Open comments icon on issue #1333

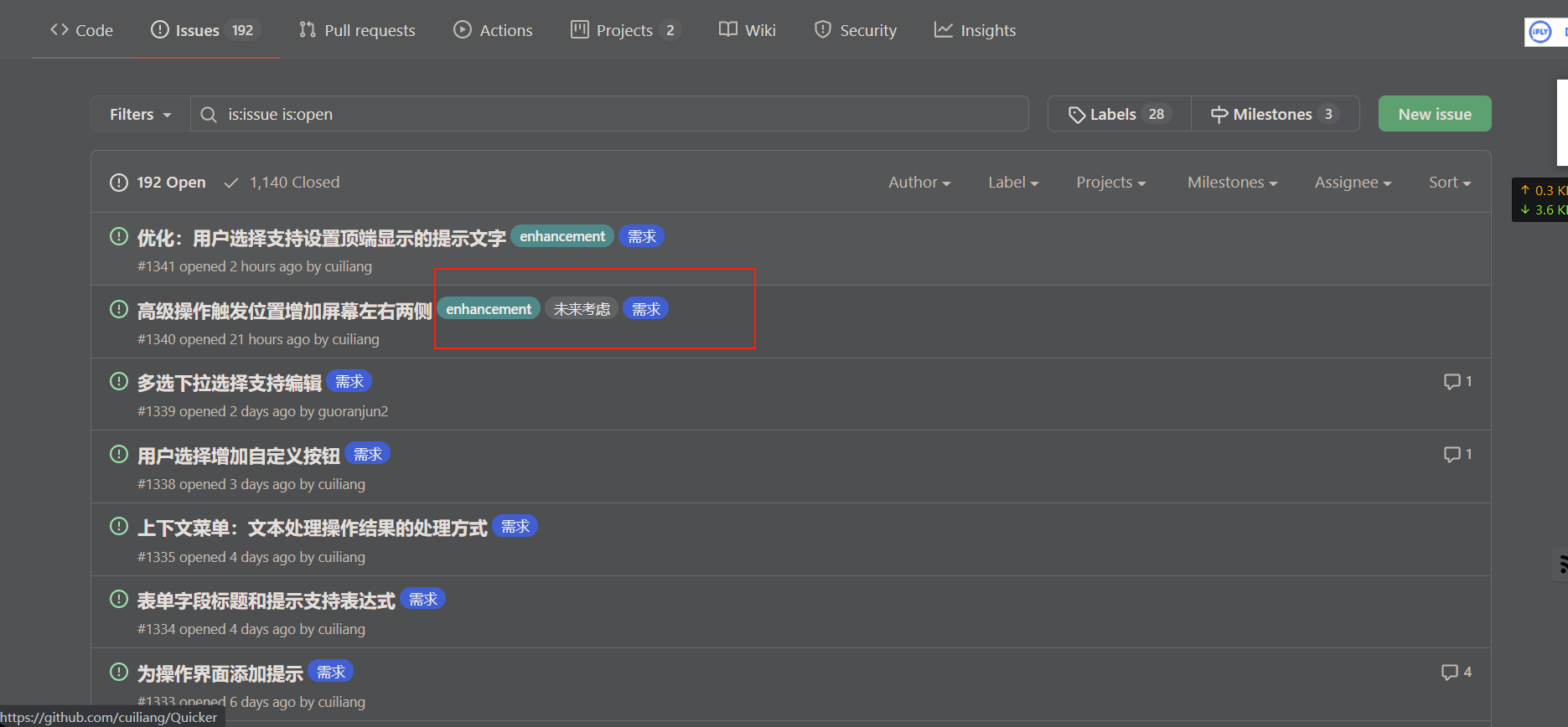click(x=1457, y=672)
